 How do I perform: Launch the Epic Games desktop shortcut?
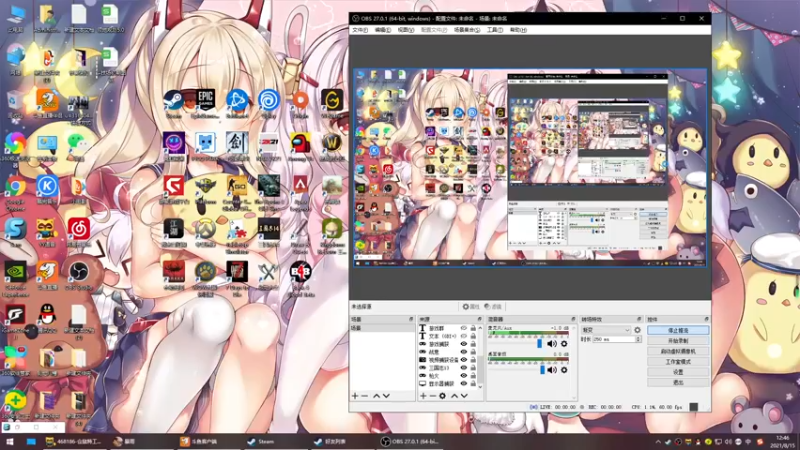coord(205,100)
